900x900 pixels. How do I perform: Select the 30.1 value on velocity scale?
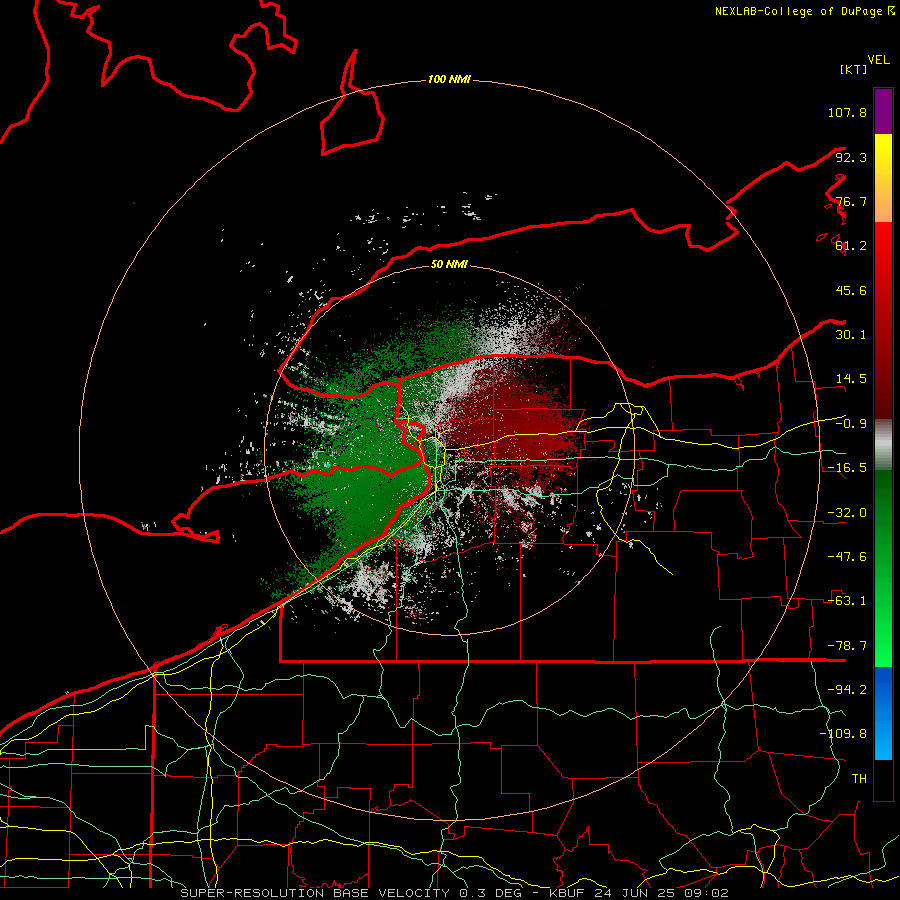pos(851,335)
